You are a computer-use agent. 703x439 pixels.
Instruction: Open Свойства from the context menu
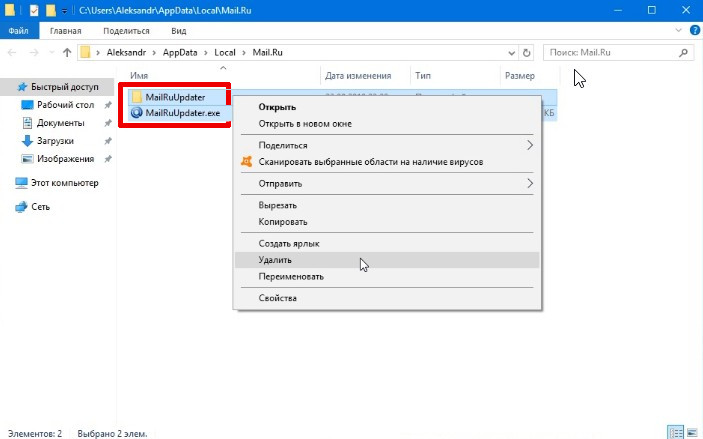point(387,298)
